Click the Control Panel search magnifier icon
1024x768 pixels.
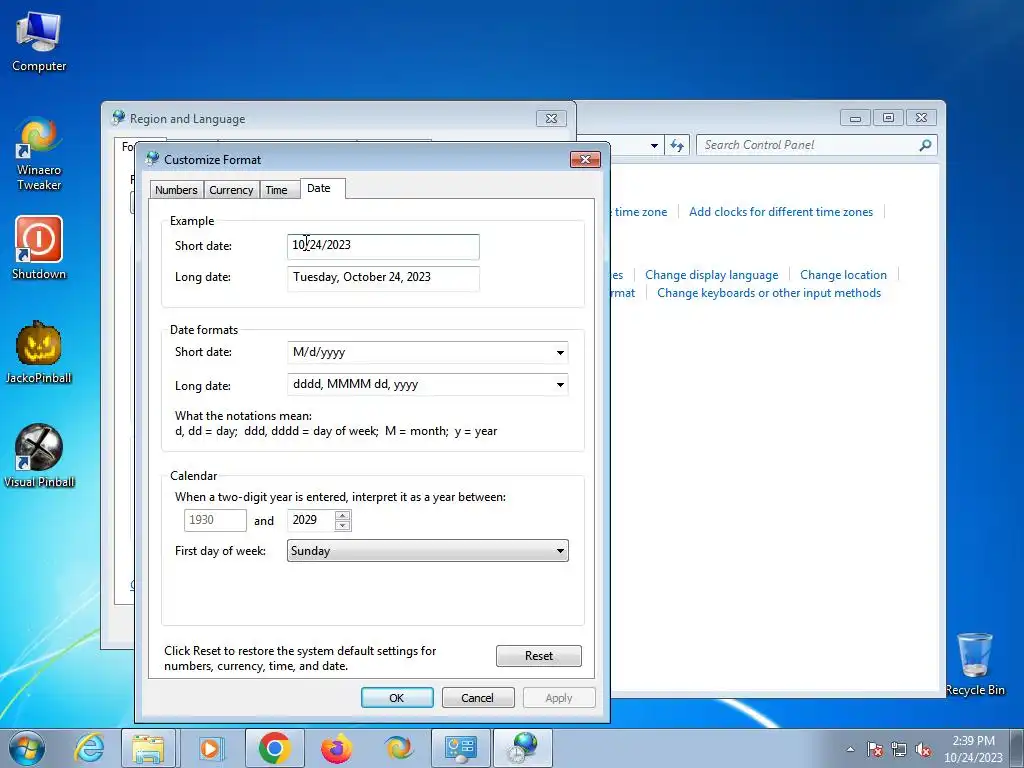tap(925, 145)
